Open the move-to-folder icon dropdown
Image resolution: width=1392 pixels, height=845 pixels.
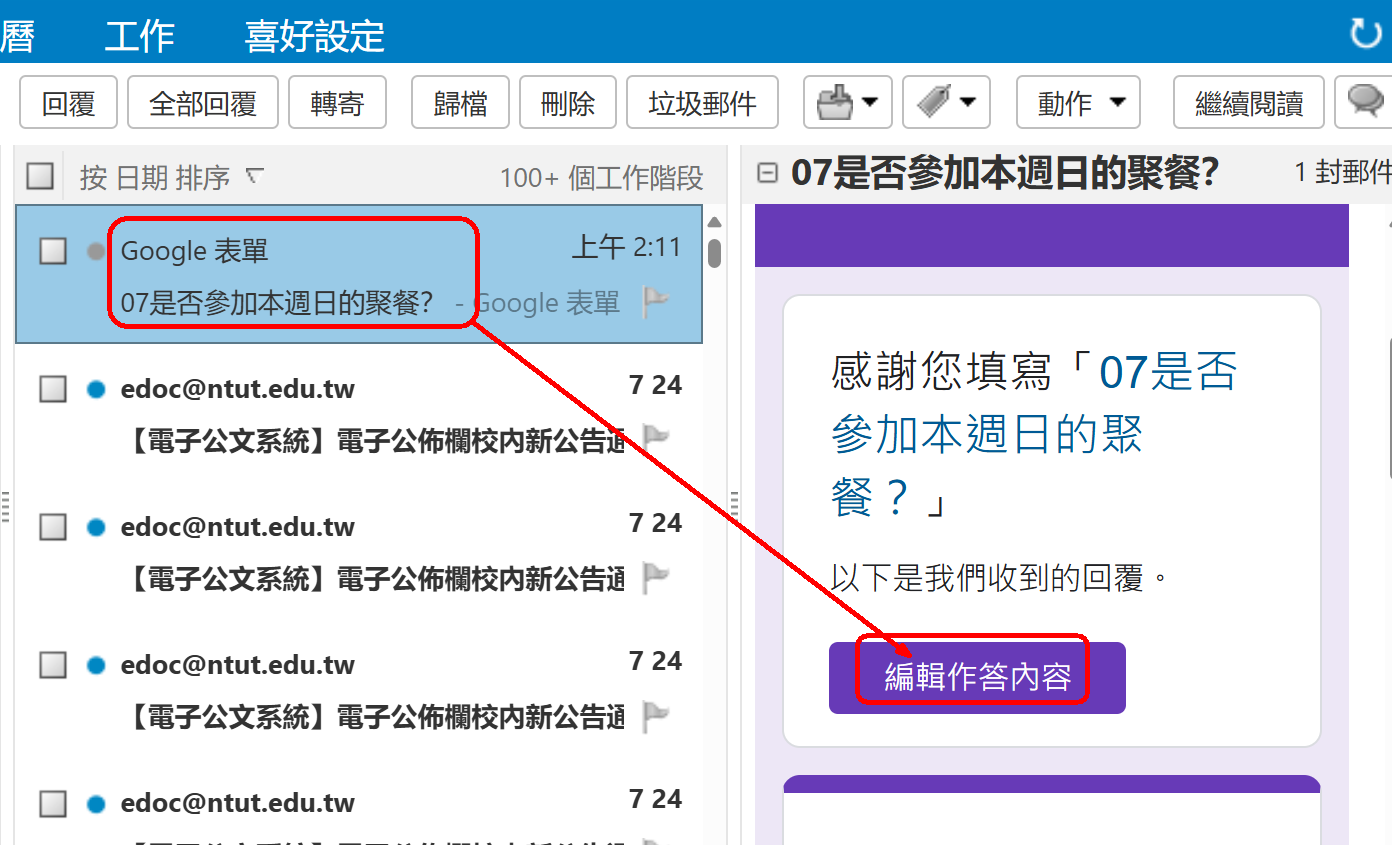tap(847, 102)
